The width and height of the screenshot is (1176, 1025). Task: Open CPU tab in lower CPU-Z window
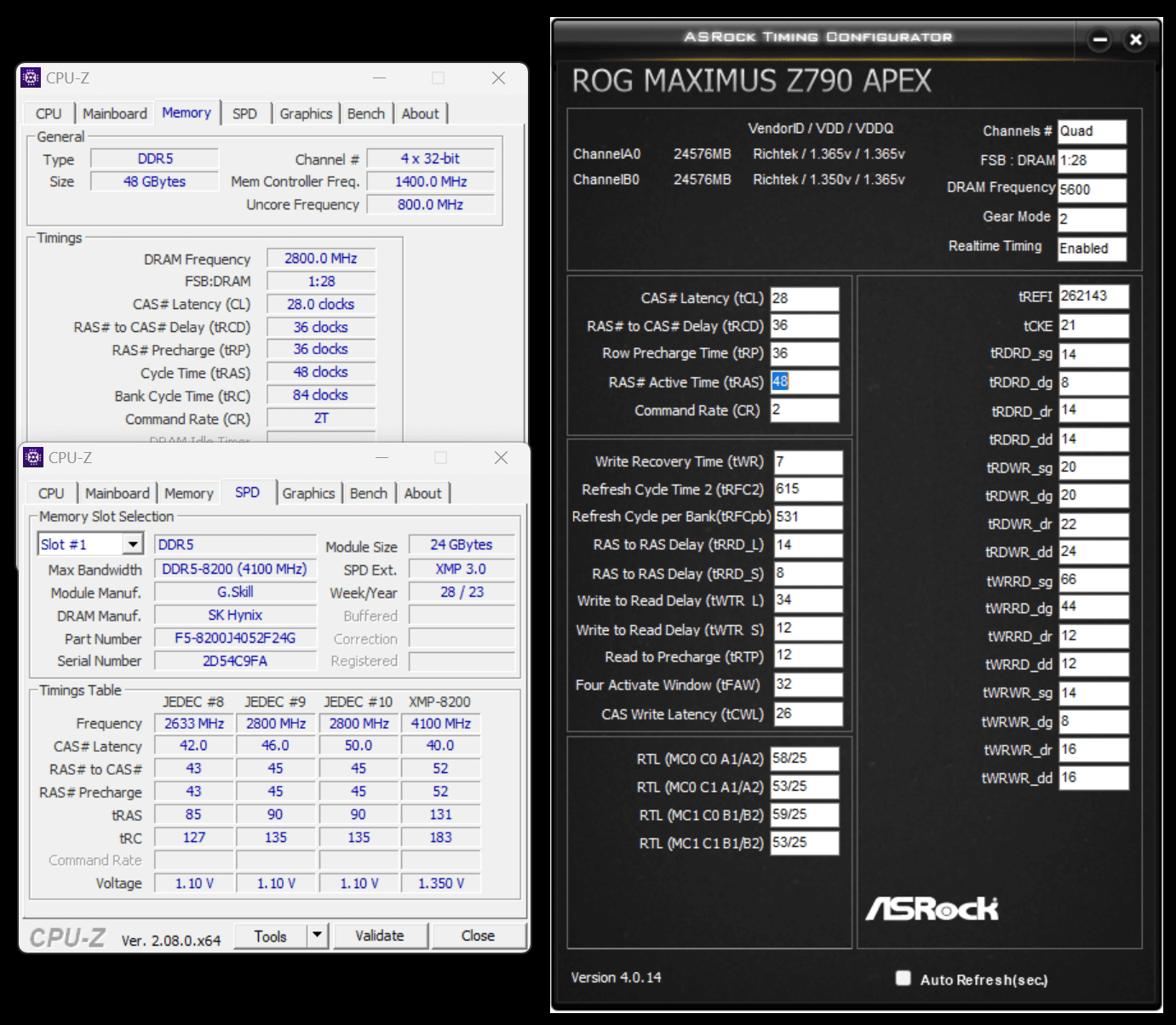coord(51,493)
